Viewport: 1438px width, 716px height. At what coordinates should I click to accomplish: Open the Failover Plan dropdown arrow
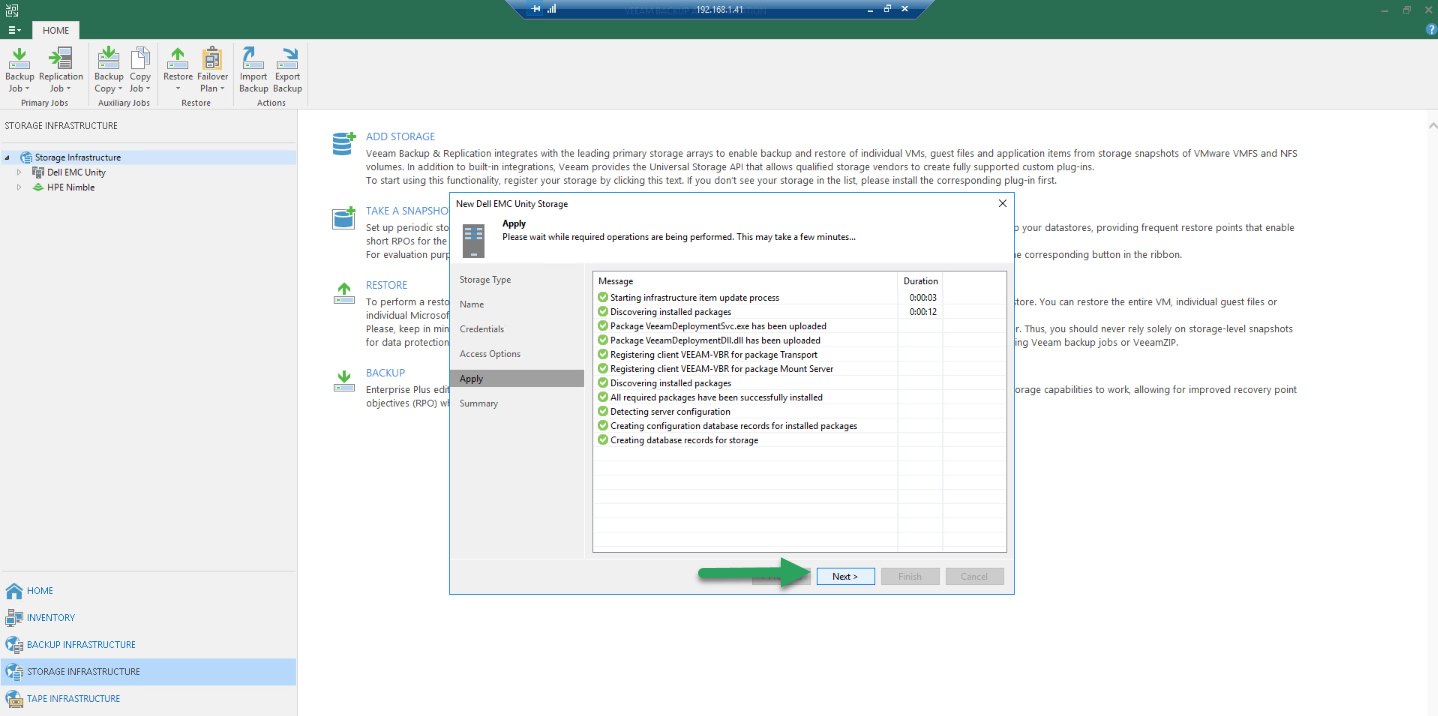(223, 89)
